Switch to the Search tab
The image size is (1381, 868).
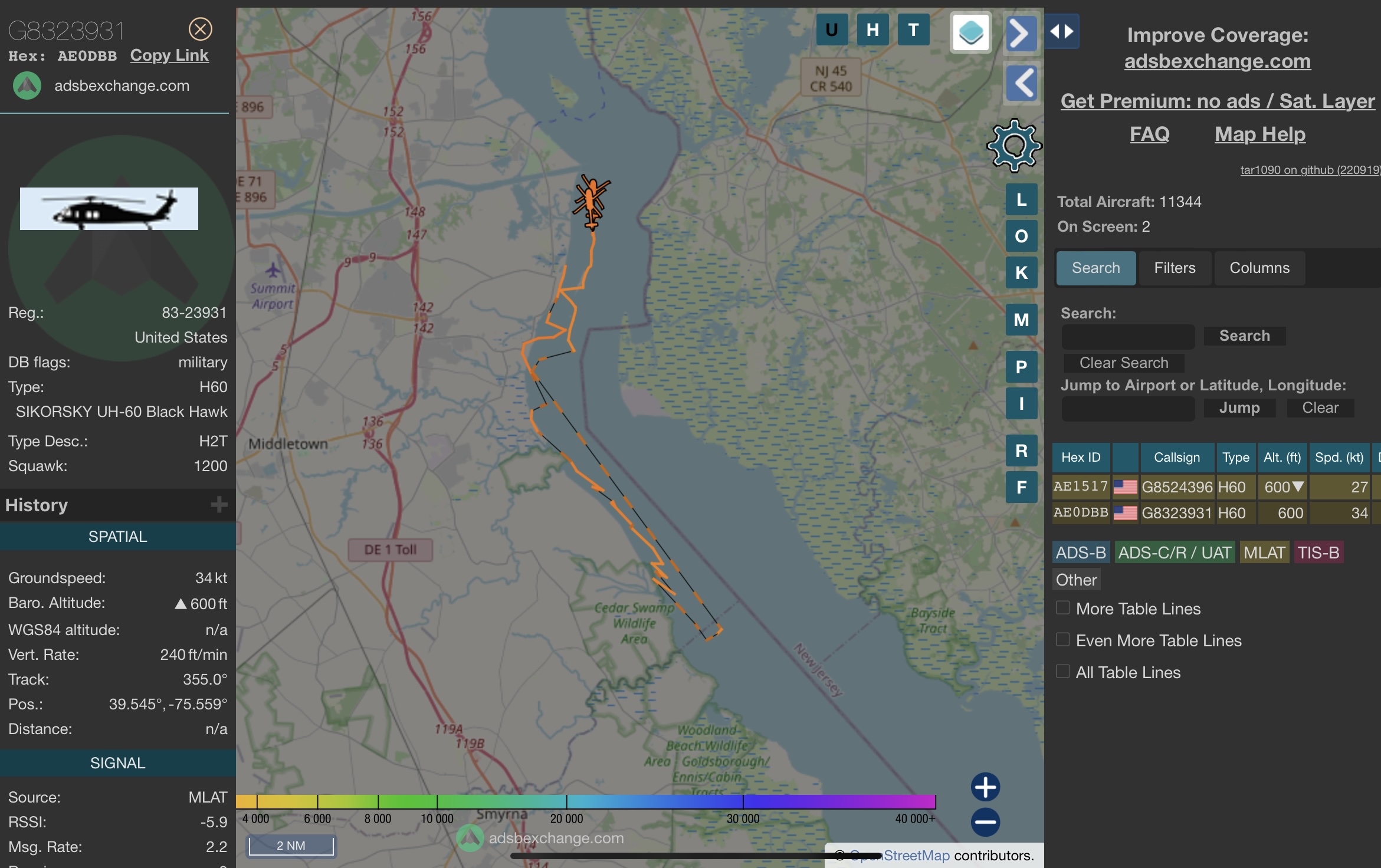point(1095,268)
